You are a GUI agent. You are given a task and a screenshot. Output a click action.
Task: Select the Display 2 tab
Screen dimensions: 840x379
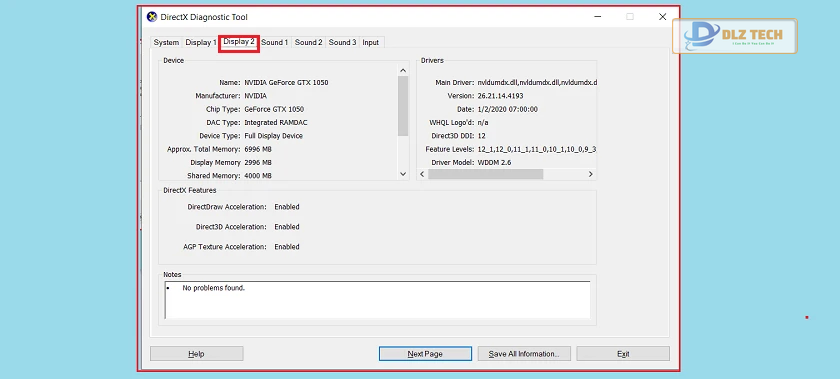tap(239, 42)
